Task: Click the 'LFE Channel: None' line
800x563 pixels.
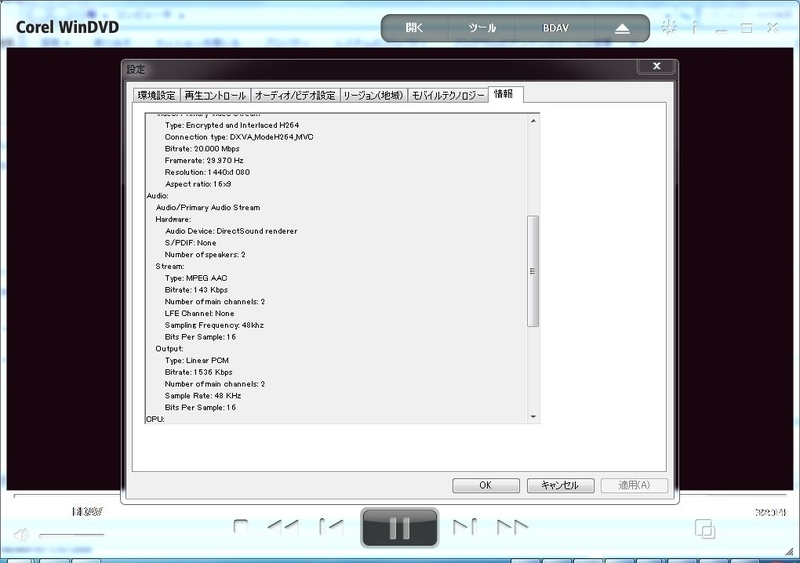Action: (199, 313)
